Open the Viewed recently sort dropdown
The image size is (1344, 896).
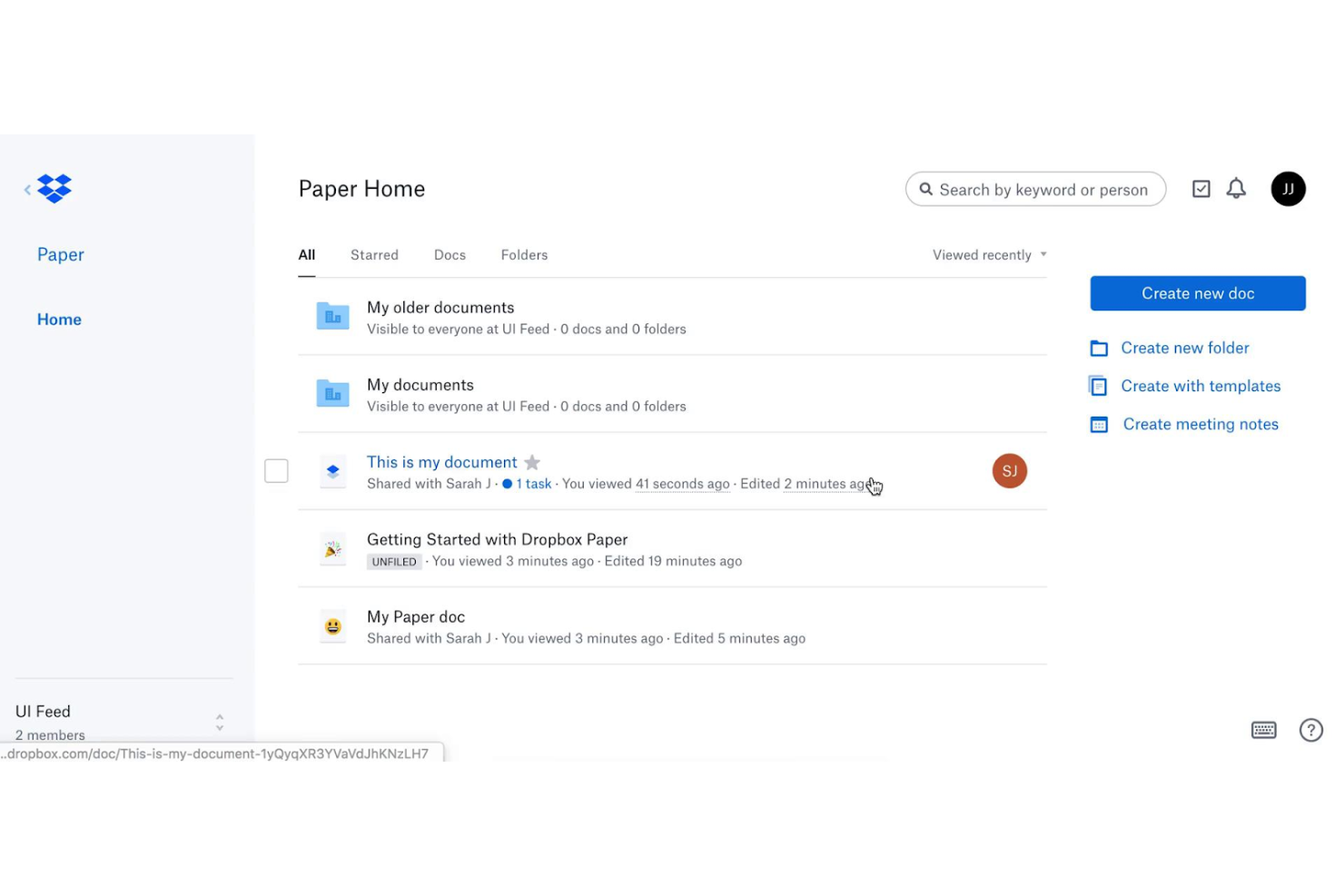click(989, 255)
